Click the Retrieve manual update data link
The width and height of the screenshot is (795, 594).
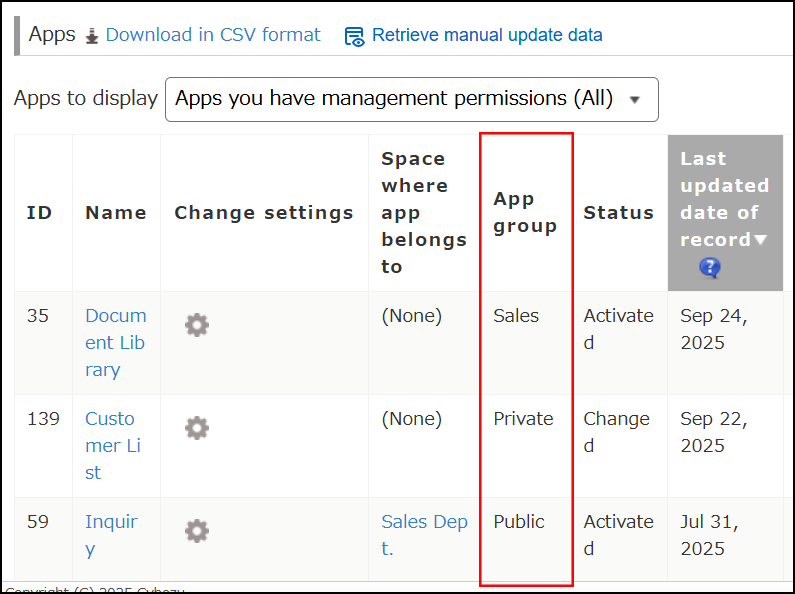(x=487, y=35)
